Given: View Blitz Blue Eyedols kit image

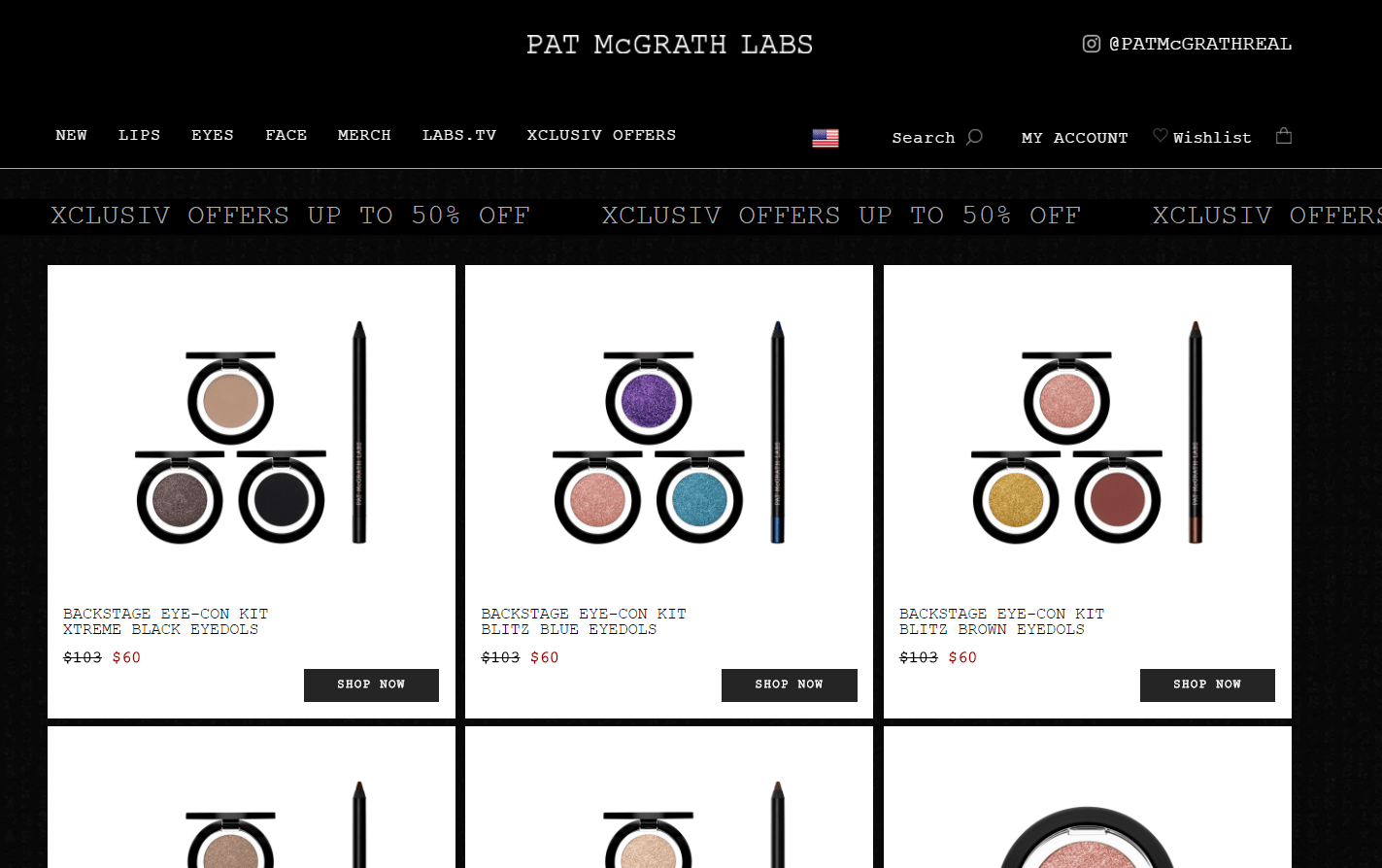Looking at the screenshot, I should pos(669,432).
